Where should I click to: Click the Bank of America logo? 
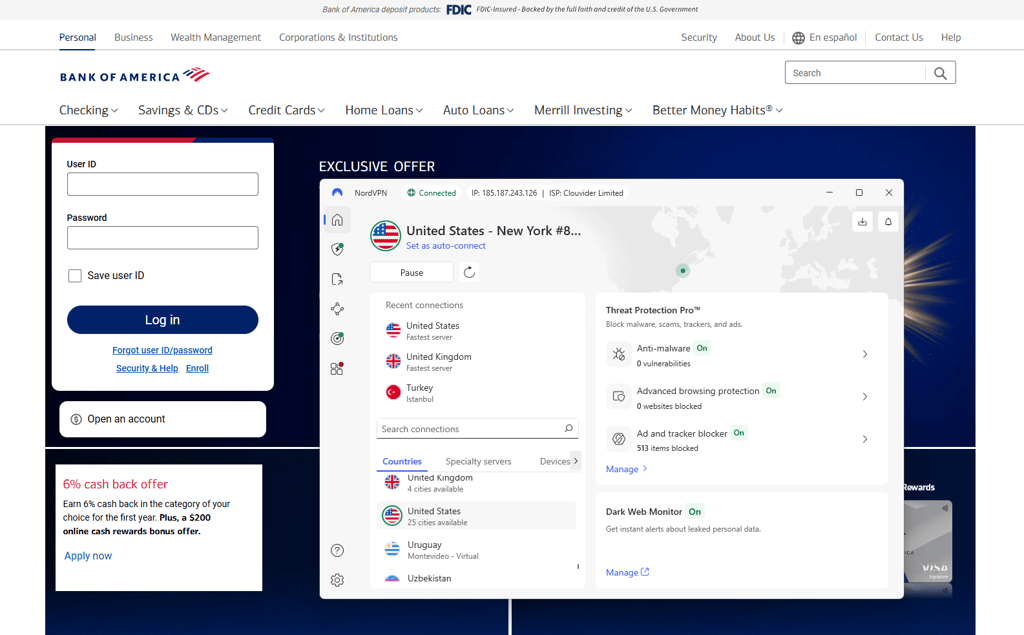(135, 75)
